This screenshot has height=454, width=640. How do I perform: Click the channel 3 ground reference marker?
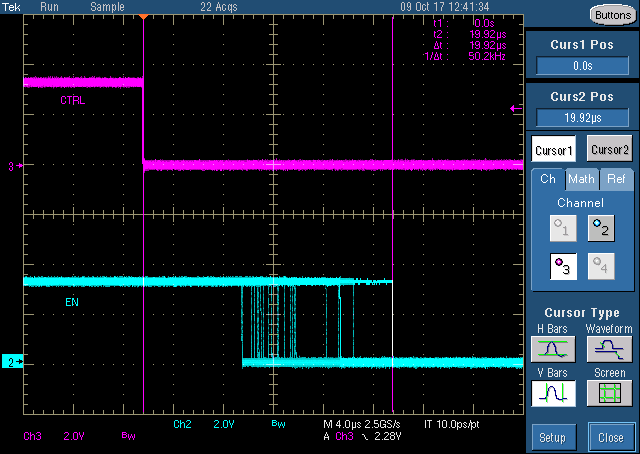pyautogui.click(x=16, y=166)
